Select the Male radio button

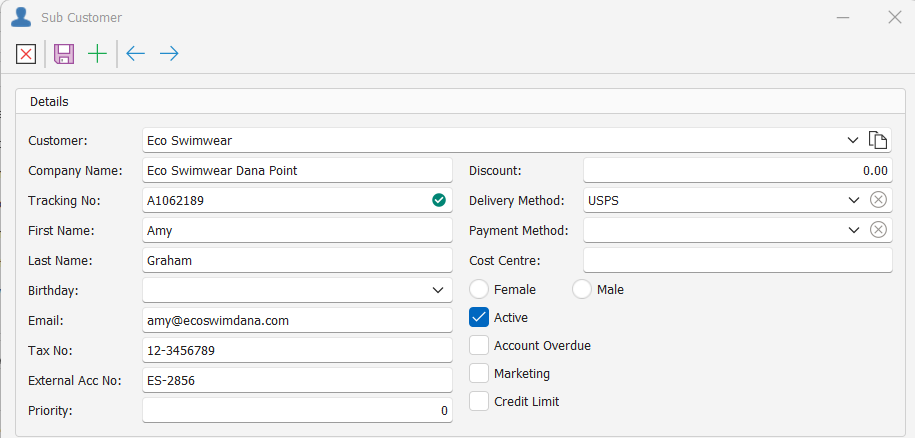[x=582, y=289]
